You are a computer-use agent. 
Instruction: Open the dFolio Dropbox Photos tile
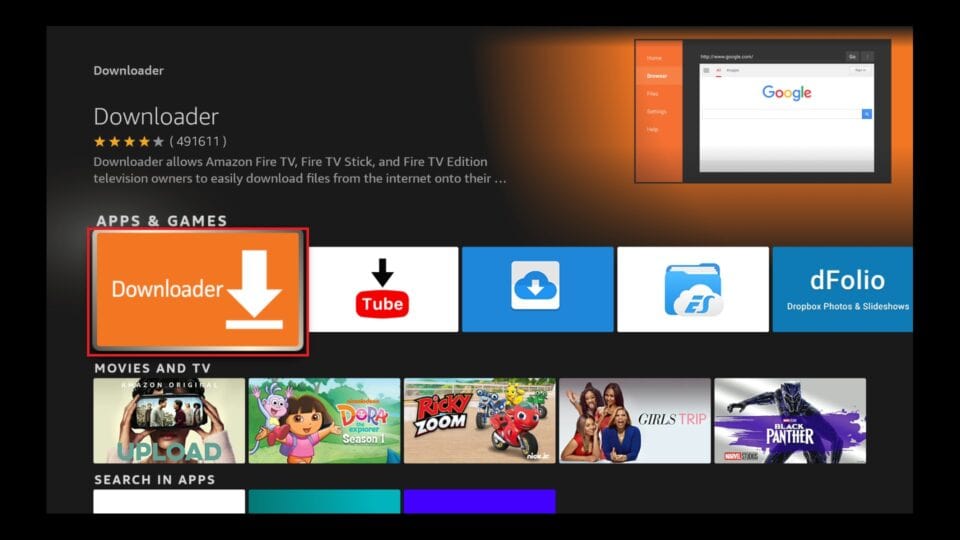pos(842,289)
